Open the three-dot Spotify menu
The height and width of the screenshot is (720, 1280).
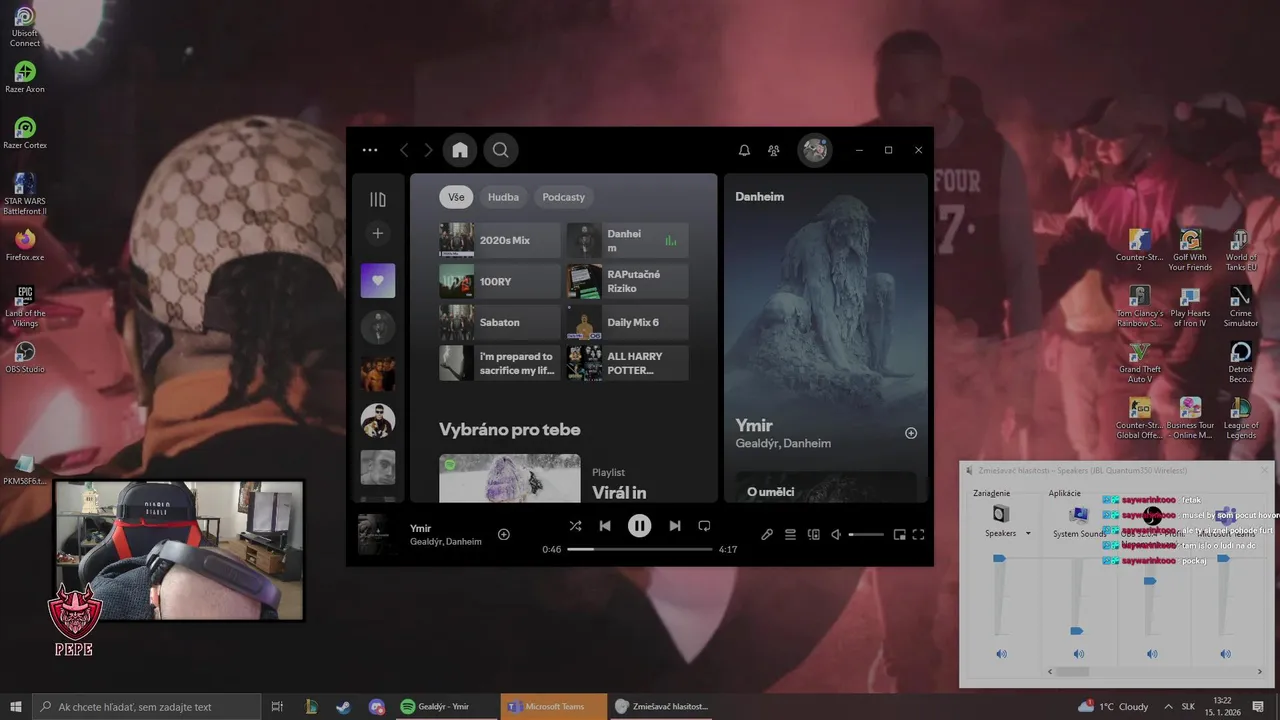(x=370, y=150)
